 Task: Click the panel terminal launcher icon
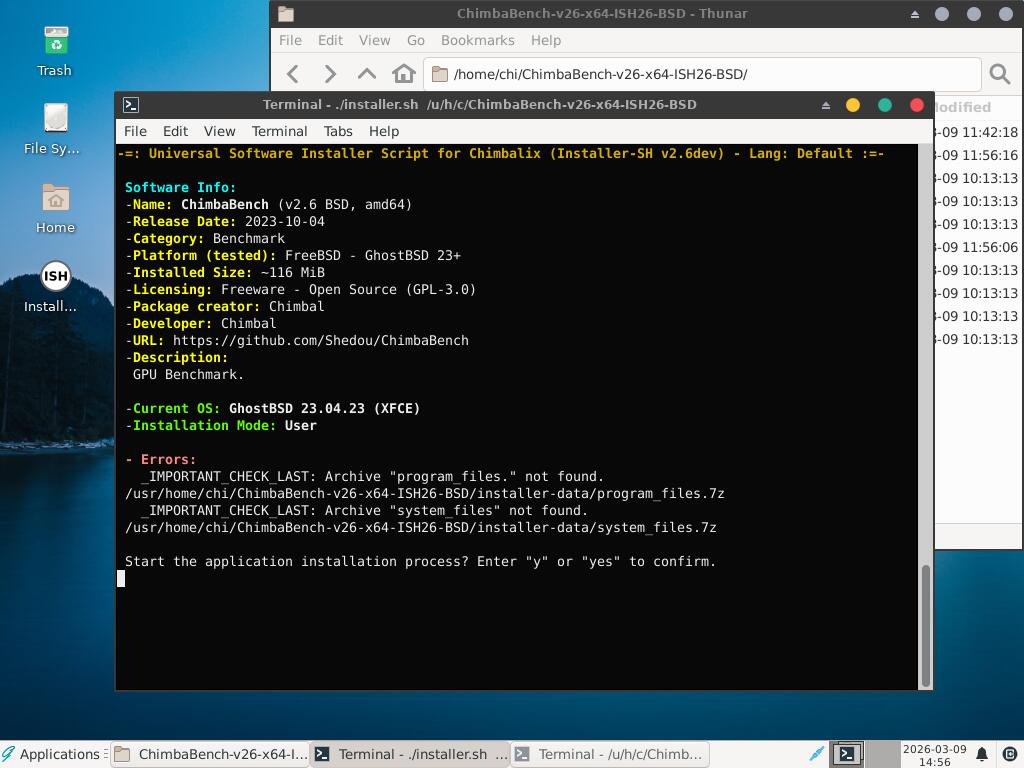[x=847, y=754]
